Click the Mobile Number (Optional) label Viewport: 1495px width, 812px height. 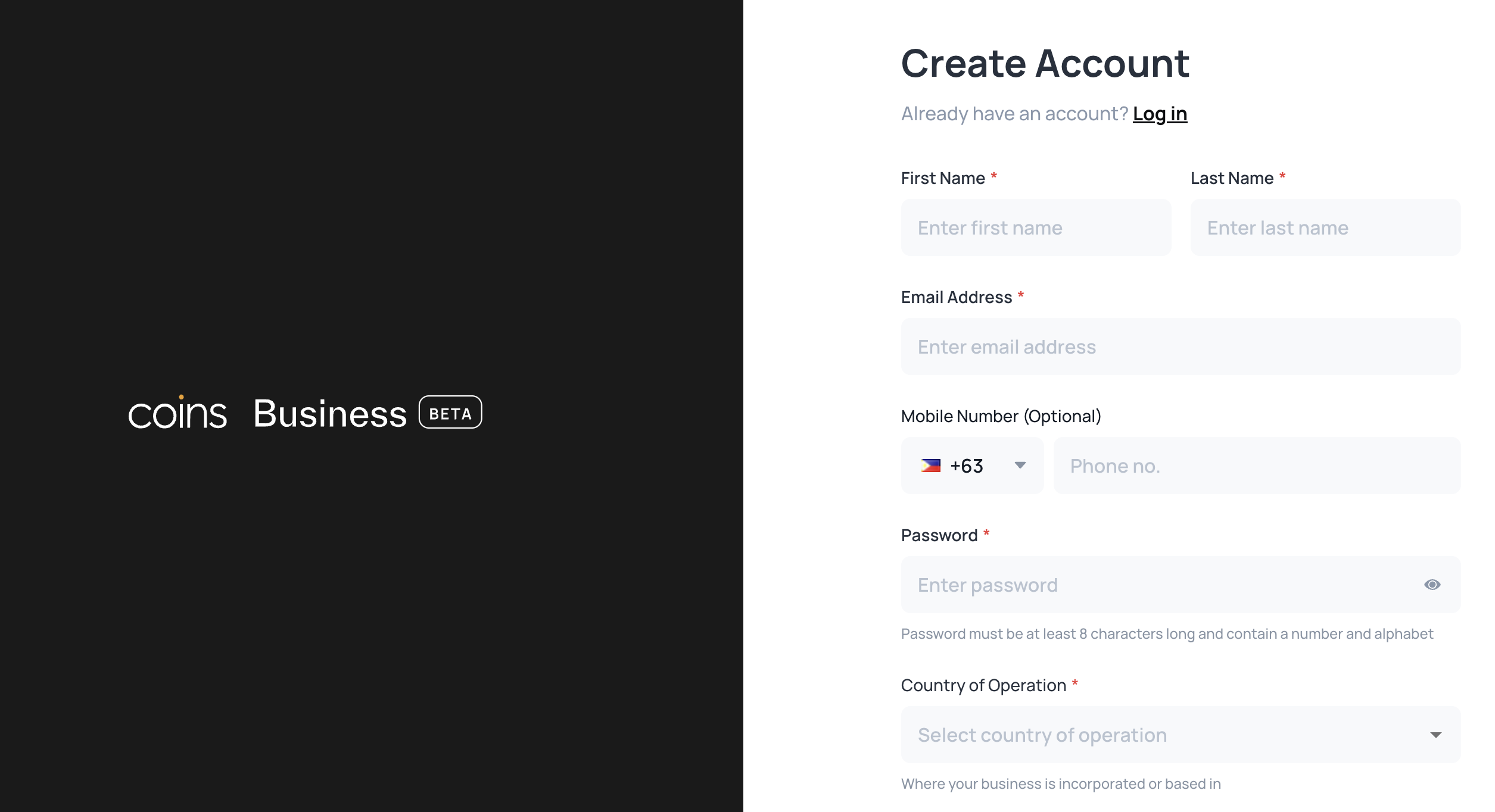click(1001, 416)
